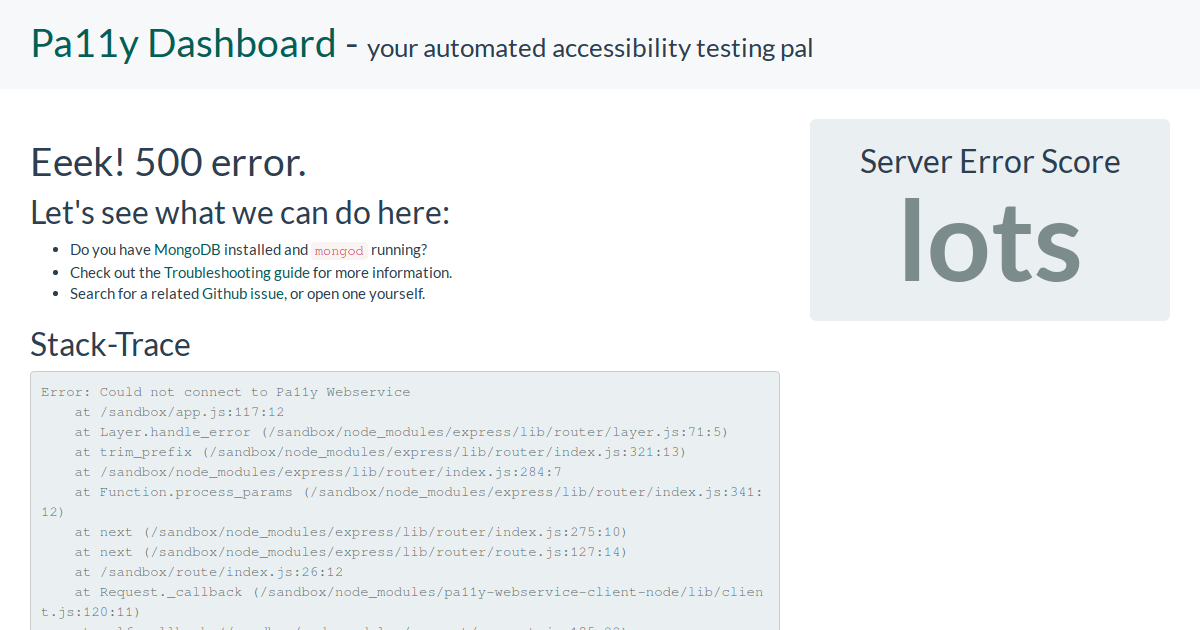The image size is (1200, 630).
Task: Click the large 'lots' score text
Action: click(x=989, y=240)
